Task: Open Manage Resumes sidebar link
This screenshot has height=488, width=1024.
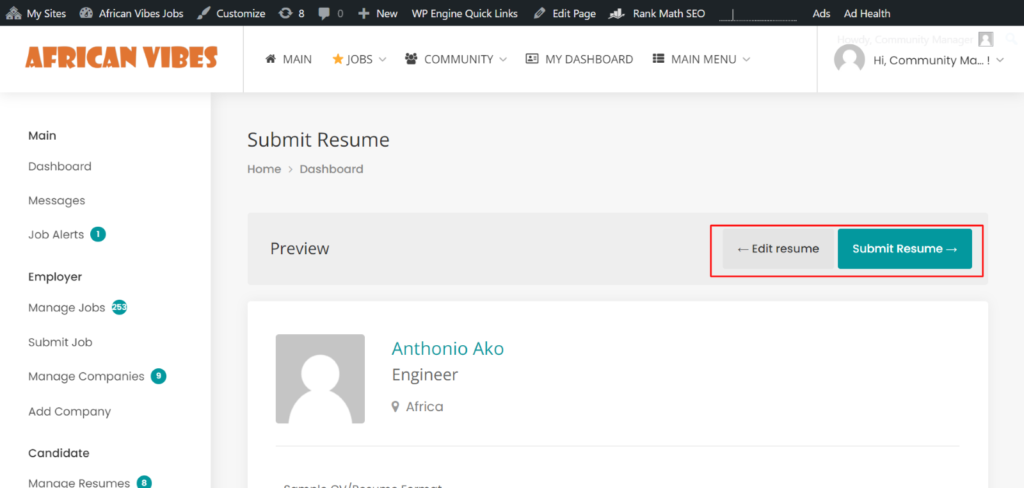Action: click(79, 483)
